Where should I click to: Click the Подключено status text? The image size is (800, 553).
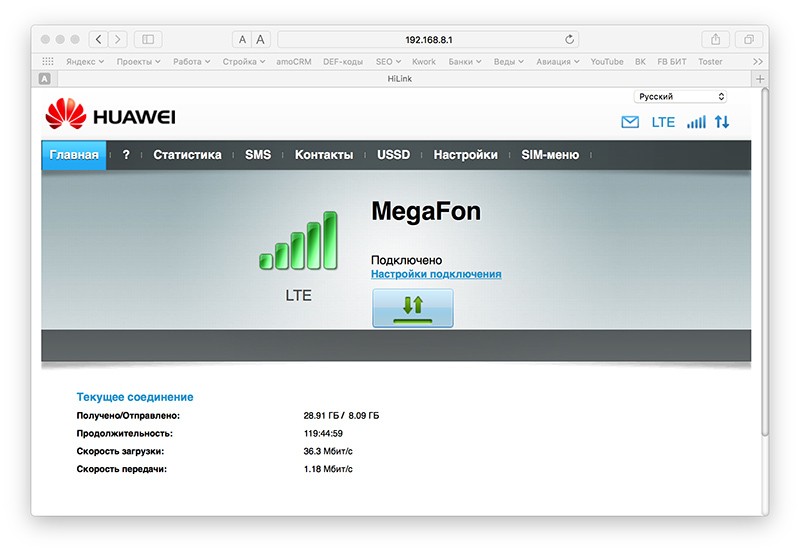coord(406,260)
